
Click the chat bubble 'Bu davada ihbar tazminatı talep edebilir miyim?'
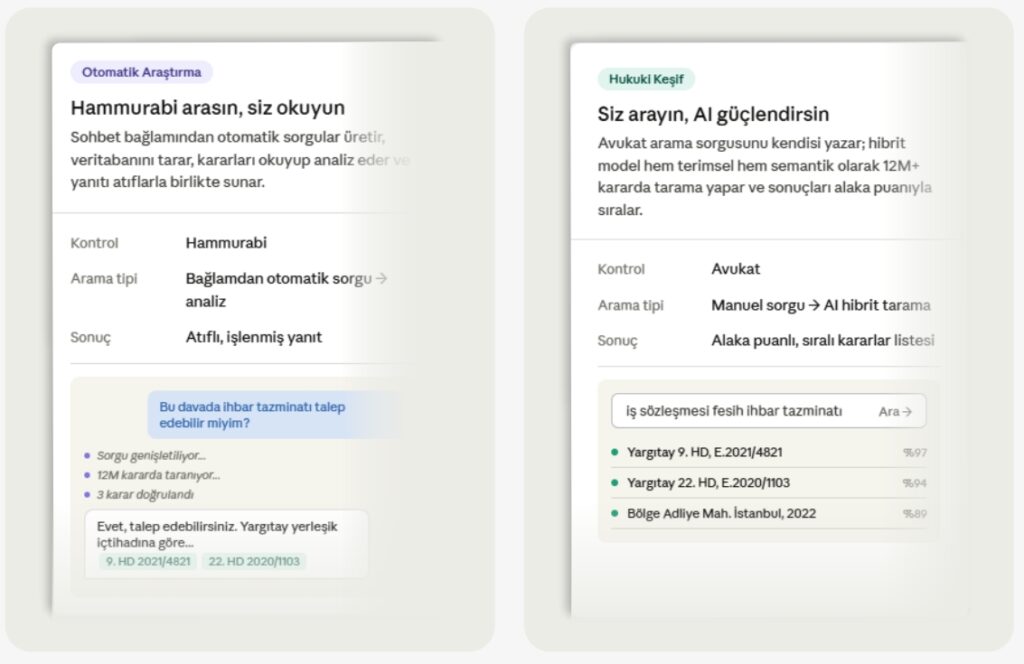(x=274, y=415)
